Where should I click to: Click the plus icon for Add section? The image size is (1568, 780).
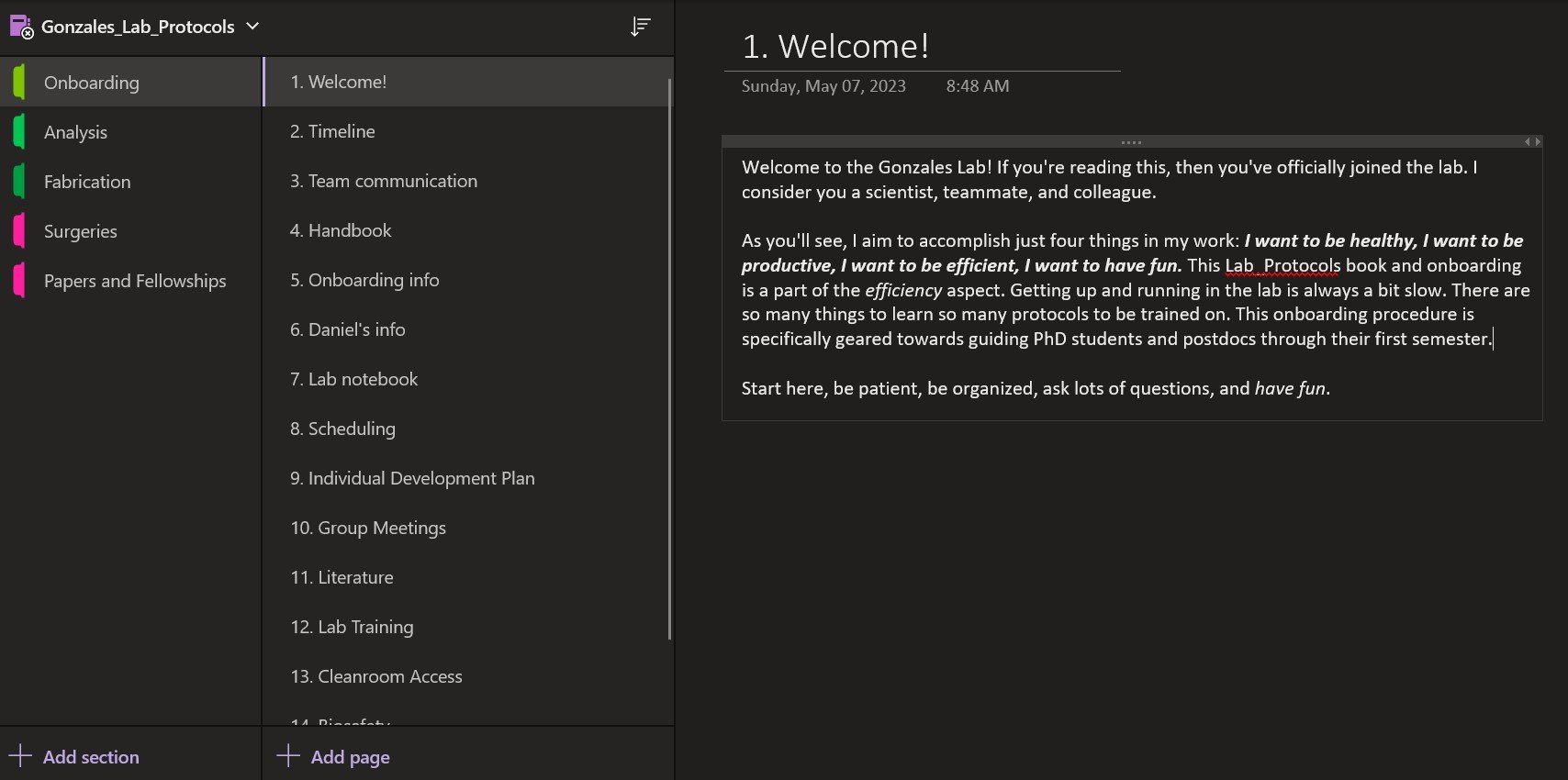pyautogui.click(x=20, y=756)
